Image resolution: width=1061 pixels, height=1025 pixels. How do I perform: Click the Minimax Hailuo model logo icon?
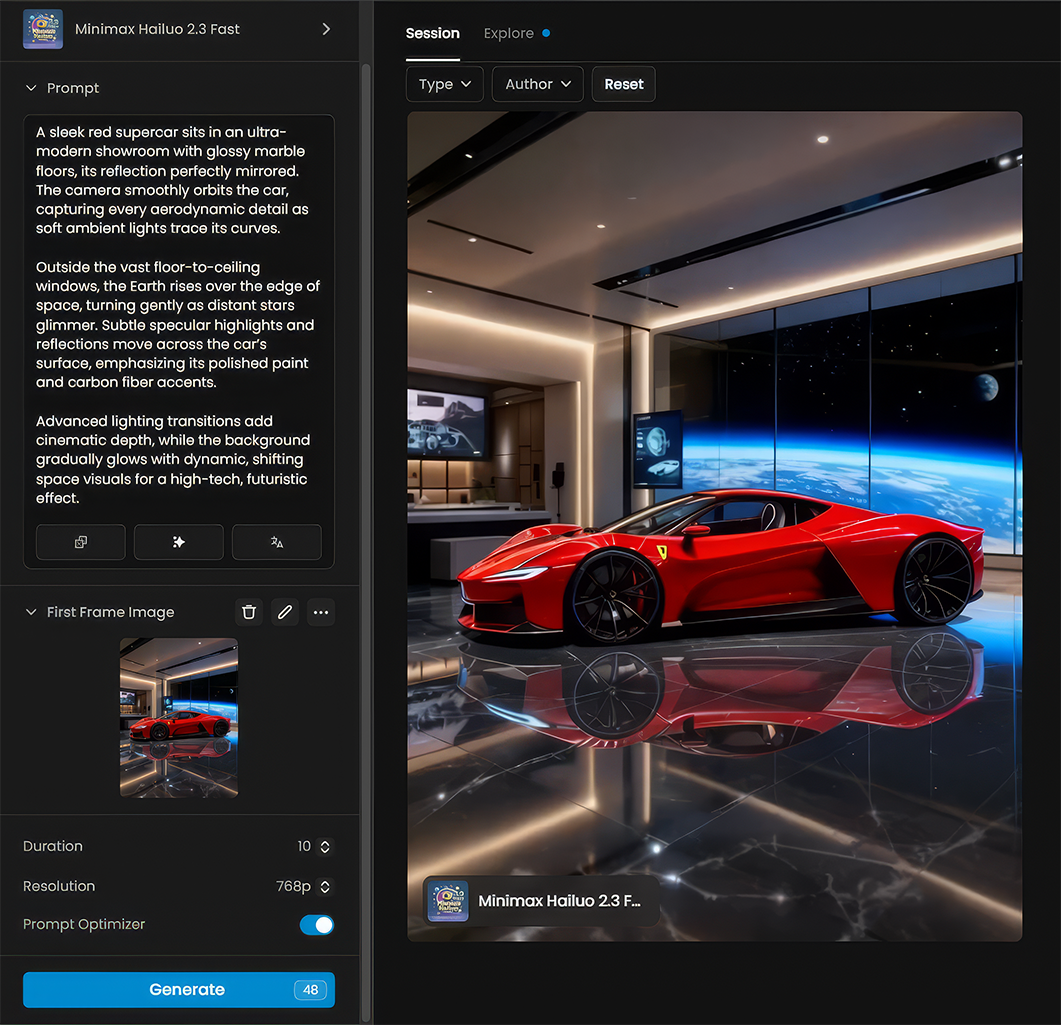pyautogui.click(x=43, y=29)
